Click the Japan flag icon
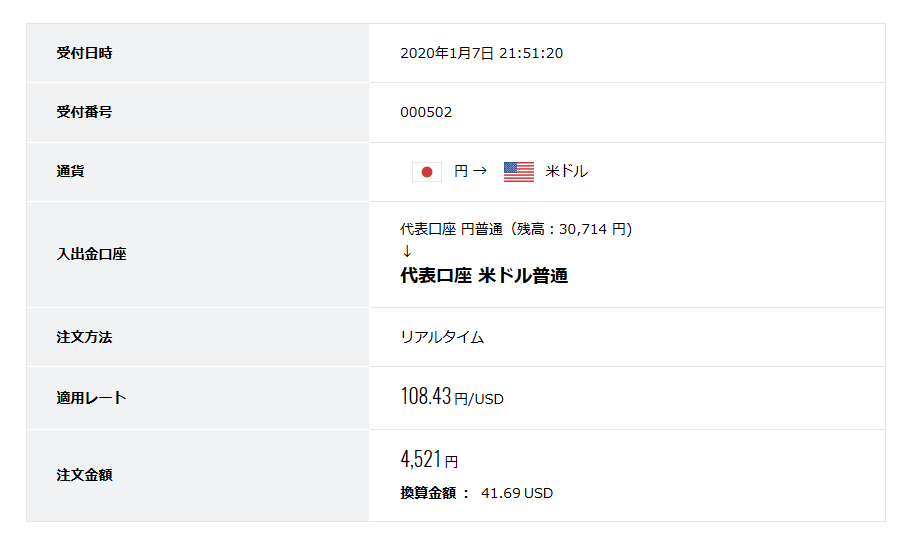Screen dimensions: 912x535 coord(427,172)
